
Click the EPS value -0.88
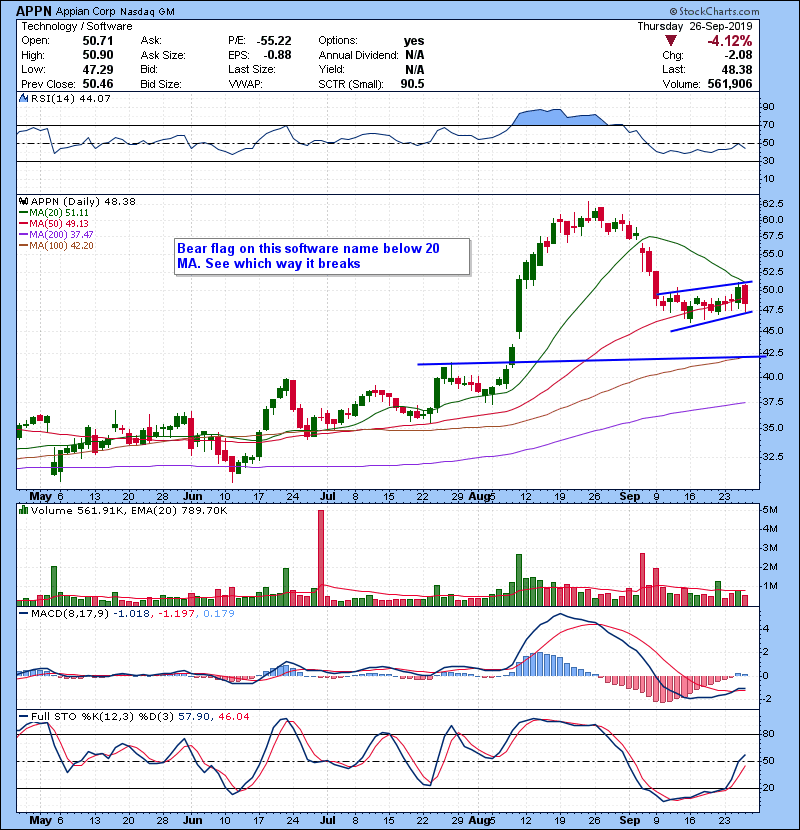[x=277, y=55]
